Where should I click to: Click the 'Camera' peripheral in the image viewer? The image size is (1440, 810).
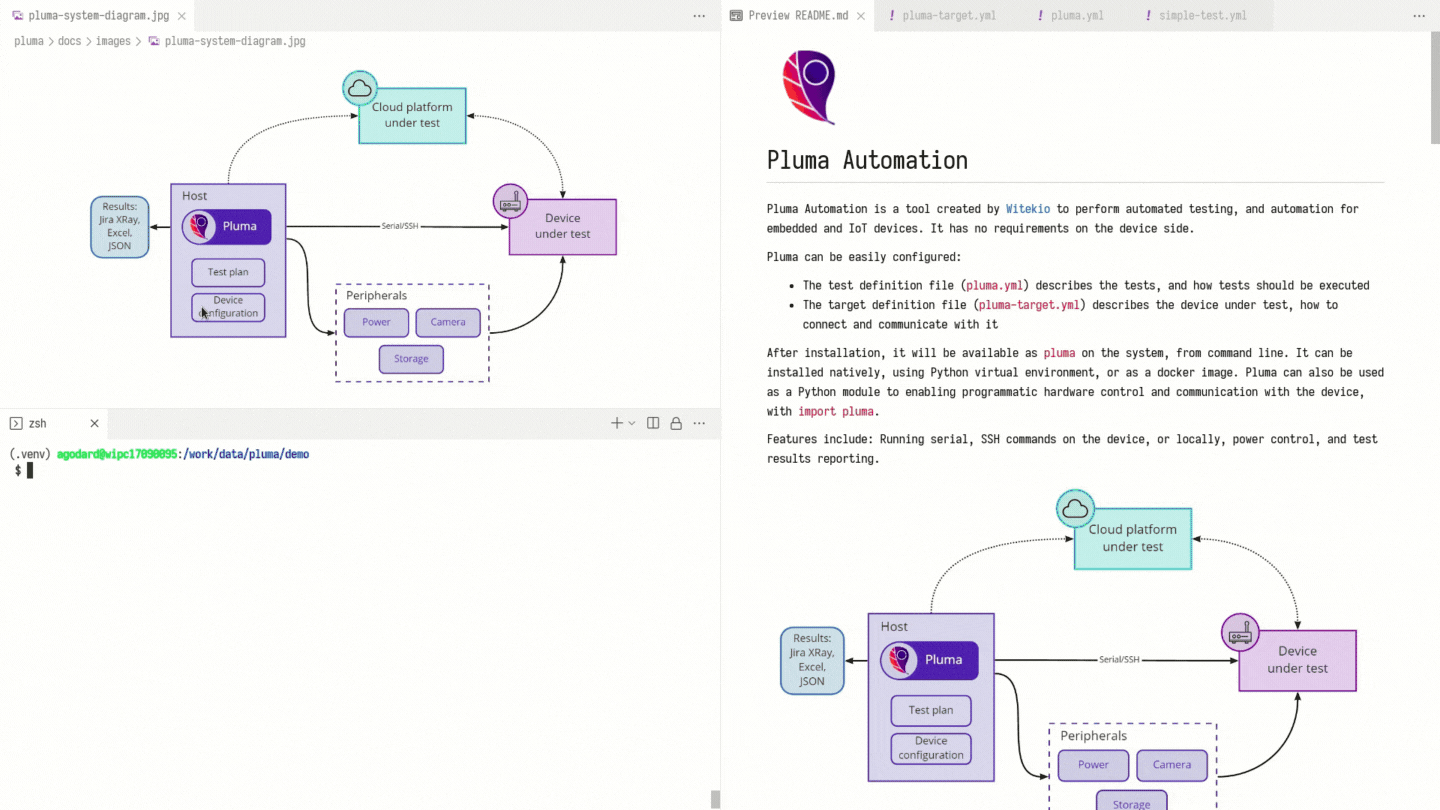[x=448, y=322]
